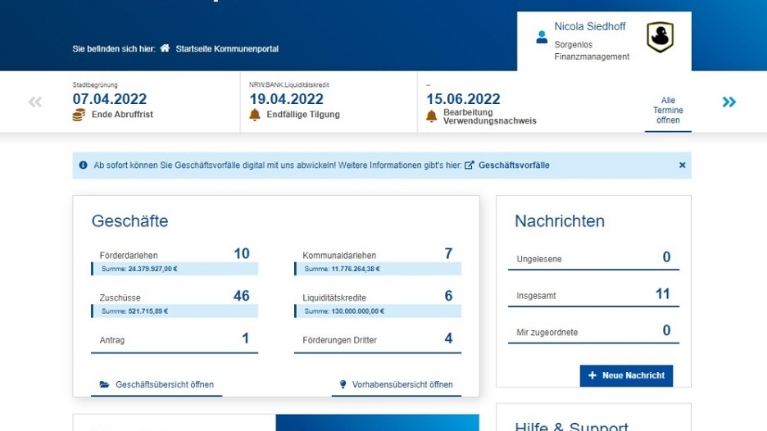
Task: Click the duck shield emblem
Action: pos(660,37)
